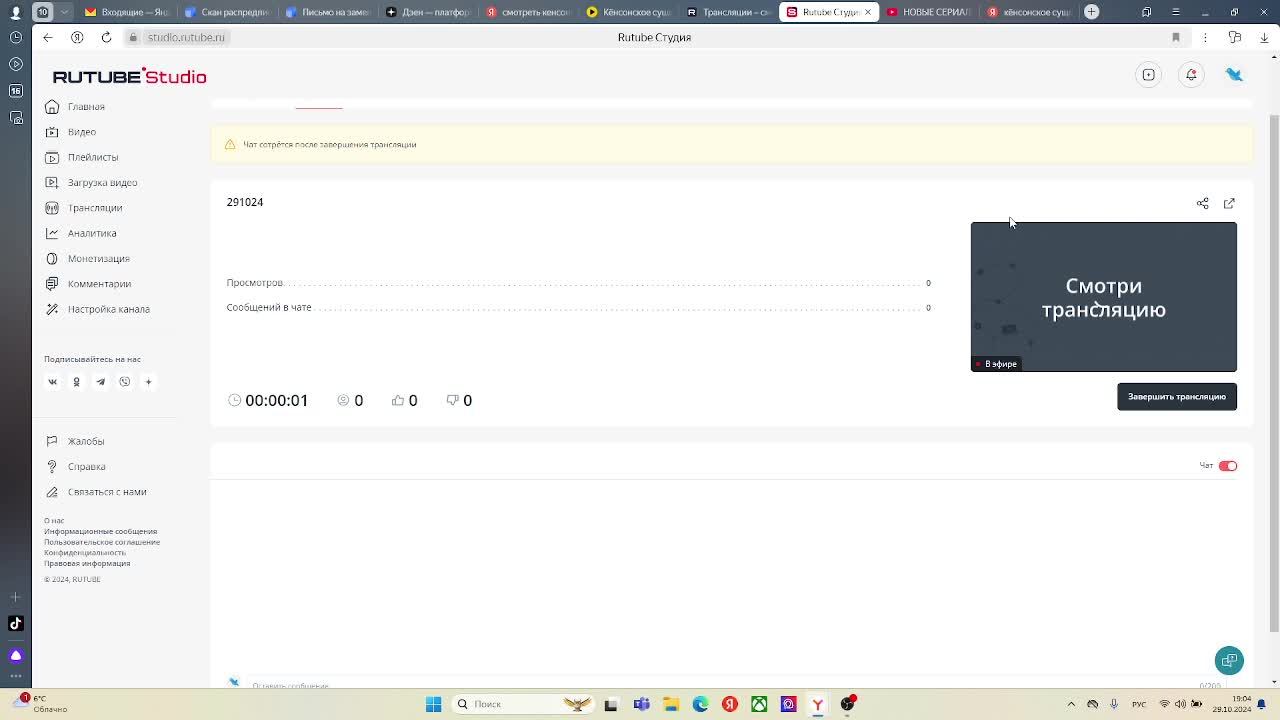Open Microsoft Teams from the taskbar
The width and height of the screenshot is (1280, 720).
click(641, 704)
